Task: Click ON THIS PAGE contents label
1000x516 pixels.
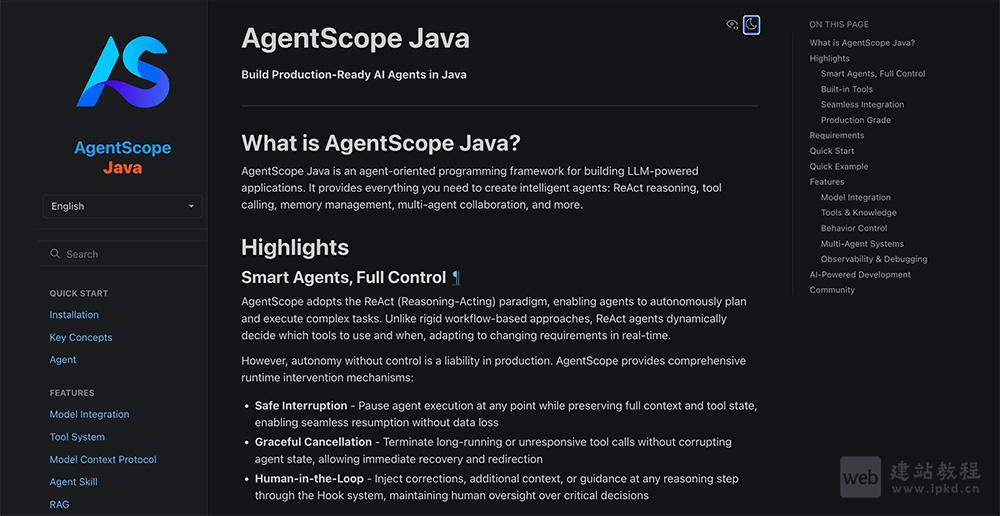Action: [x=839, y=24]
